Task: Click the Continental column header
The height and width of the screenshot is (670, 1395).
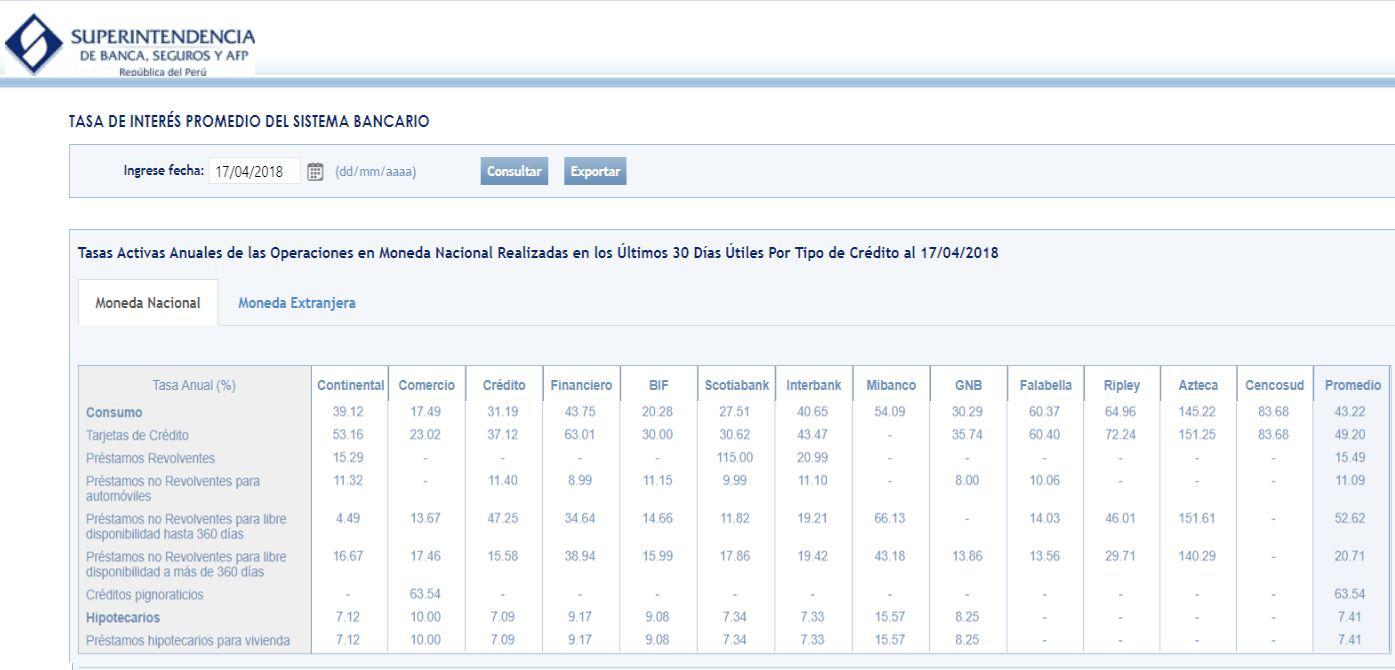Action: (350, 386)
